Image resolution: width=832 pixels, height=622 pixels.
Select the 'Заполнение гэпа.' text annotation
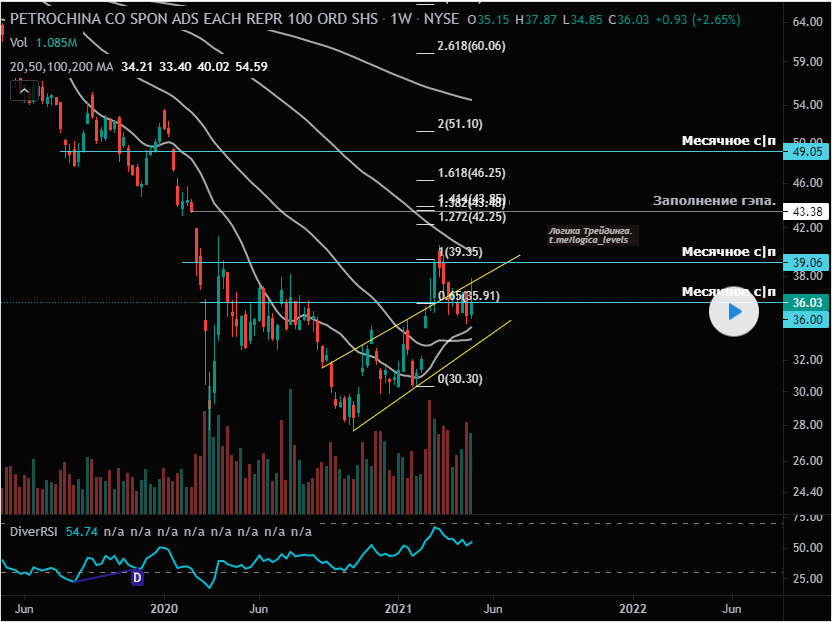click(x=714, y=200)
